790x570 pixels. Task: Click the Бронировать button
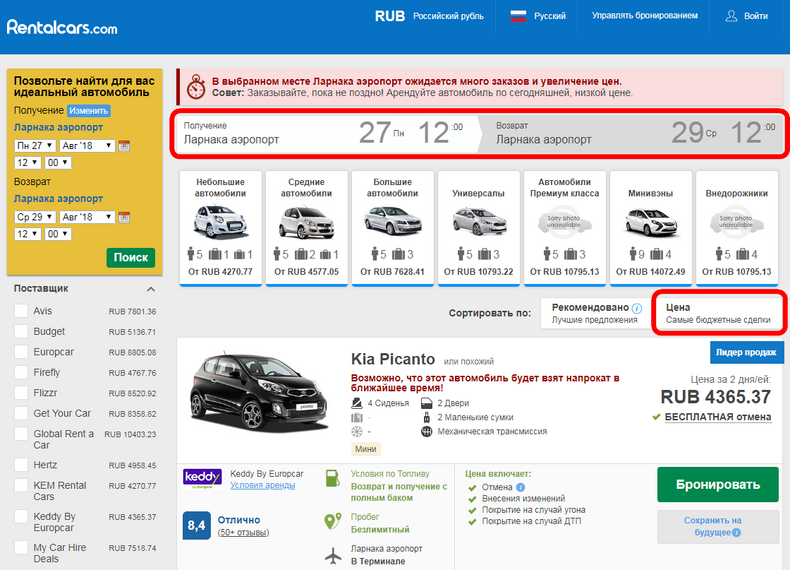(x=717, y=484)
